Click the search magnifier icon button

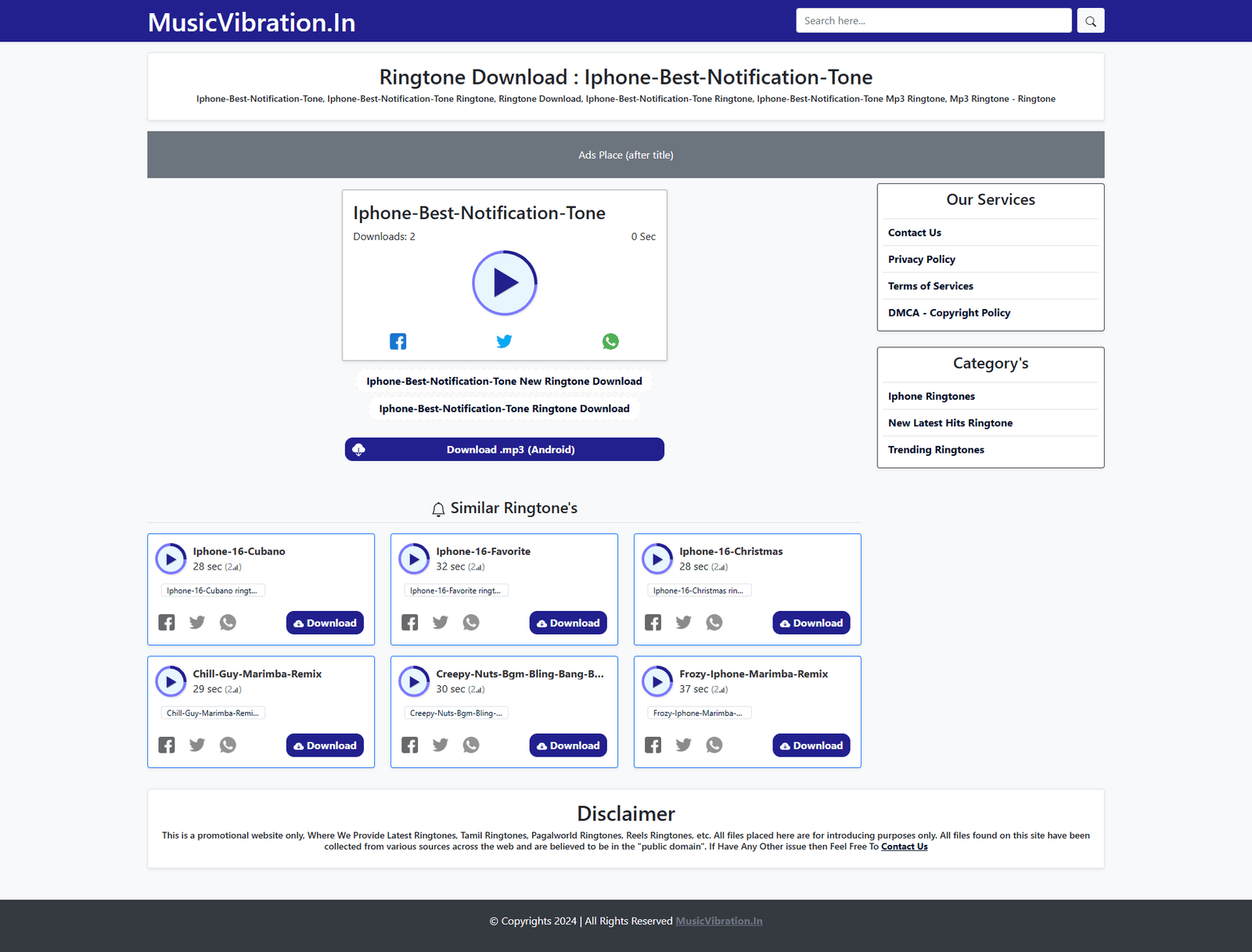click(x=1090, y=21)
